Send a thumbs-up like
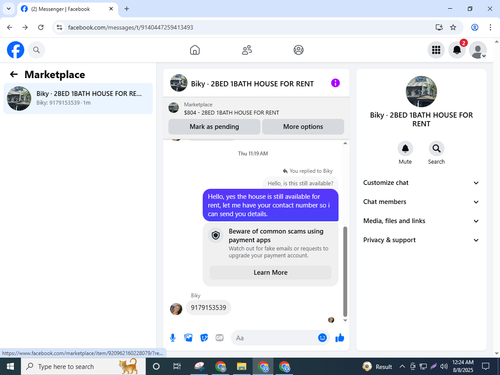Screen dimensions: 500x375 point(340,338)
